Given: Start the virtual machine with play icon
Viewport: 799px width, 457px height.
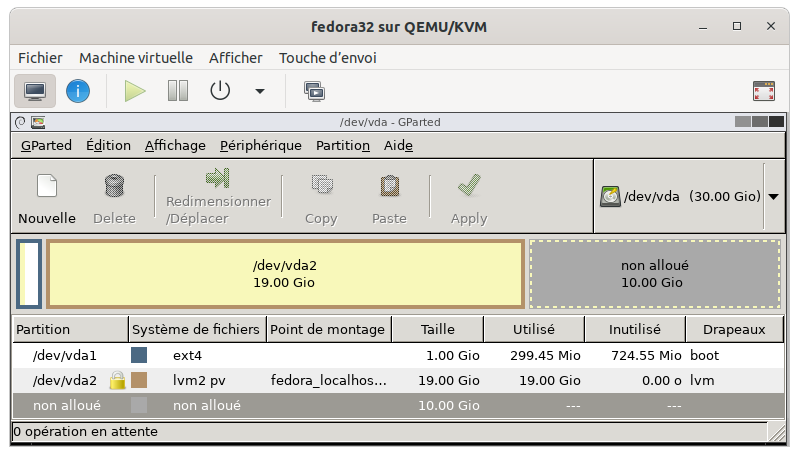Looking at the screenshot, I should pyautogui.click(x=135, y=91).
